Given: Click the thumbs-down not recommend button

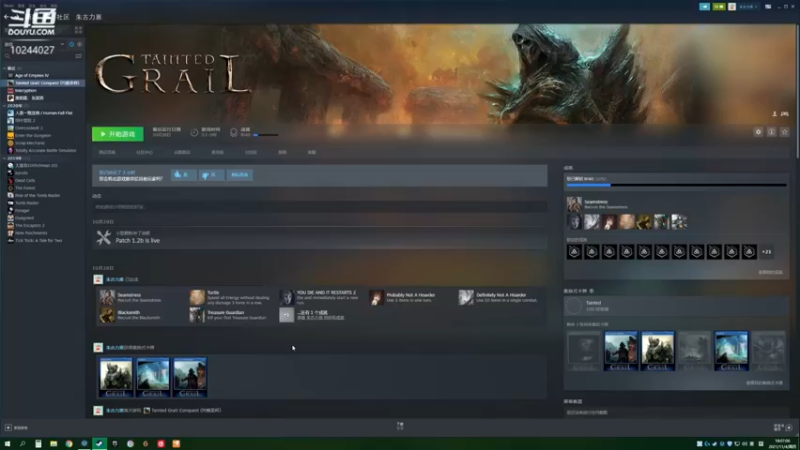Looking at the screenshot, I should [211, 175].
